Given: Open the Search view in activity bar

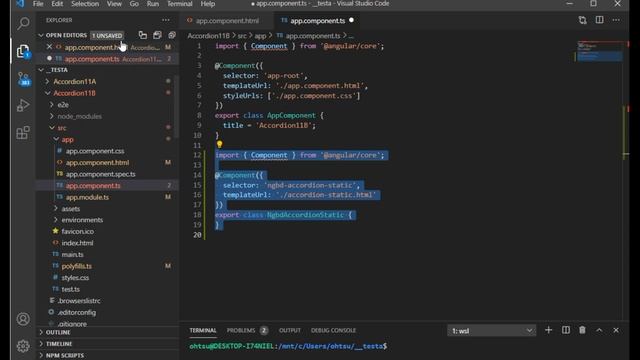Looking at the screenshot, I should coord(23,24).
